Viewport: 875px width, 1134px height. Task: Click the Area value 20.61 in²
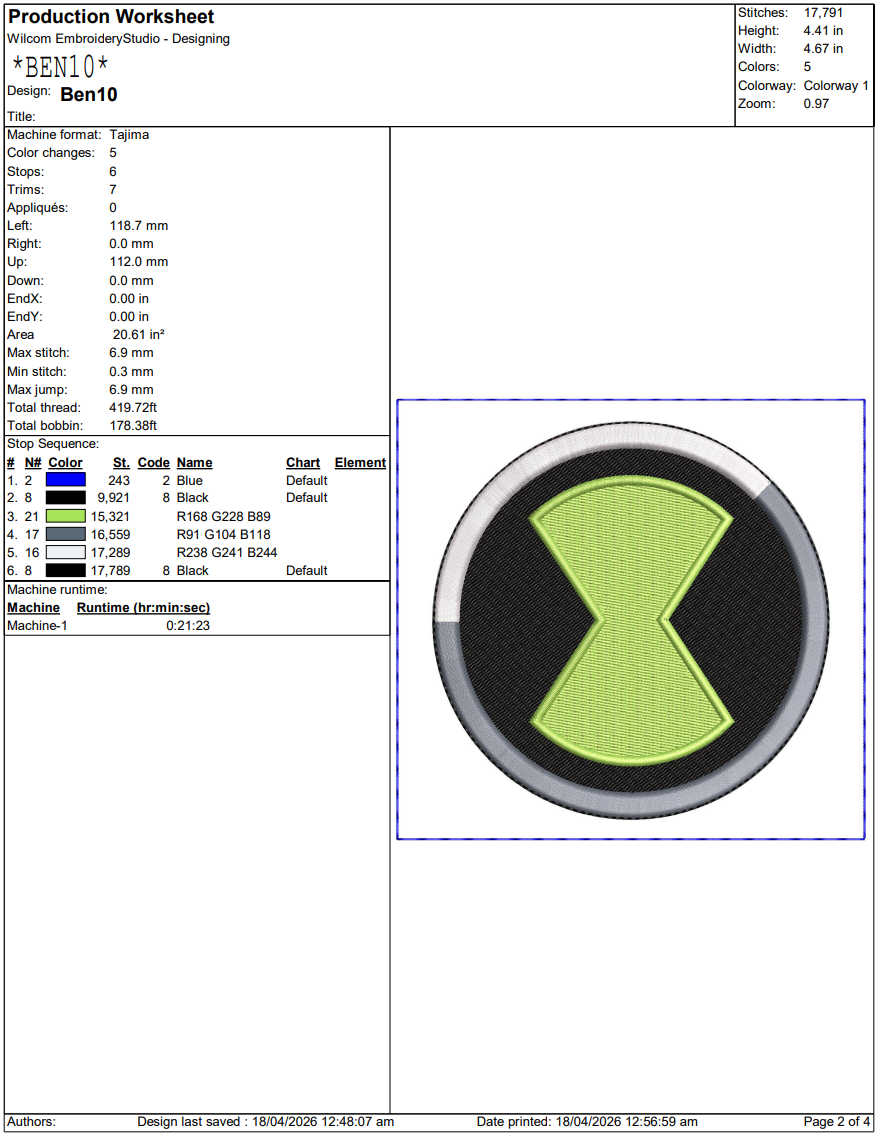(139, 335)
